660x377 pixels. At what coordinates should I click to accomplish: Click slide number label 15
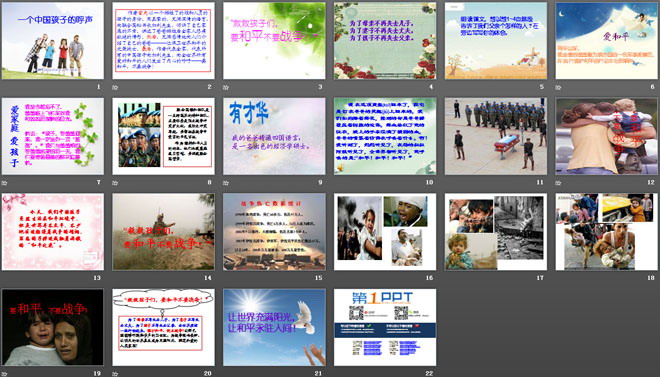tap(319, 278)
